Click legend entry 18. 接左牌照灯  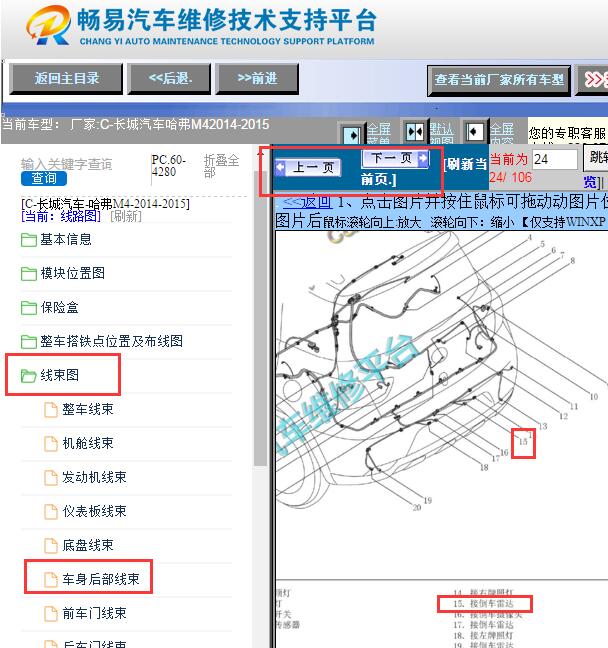pos(483,635)
